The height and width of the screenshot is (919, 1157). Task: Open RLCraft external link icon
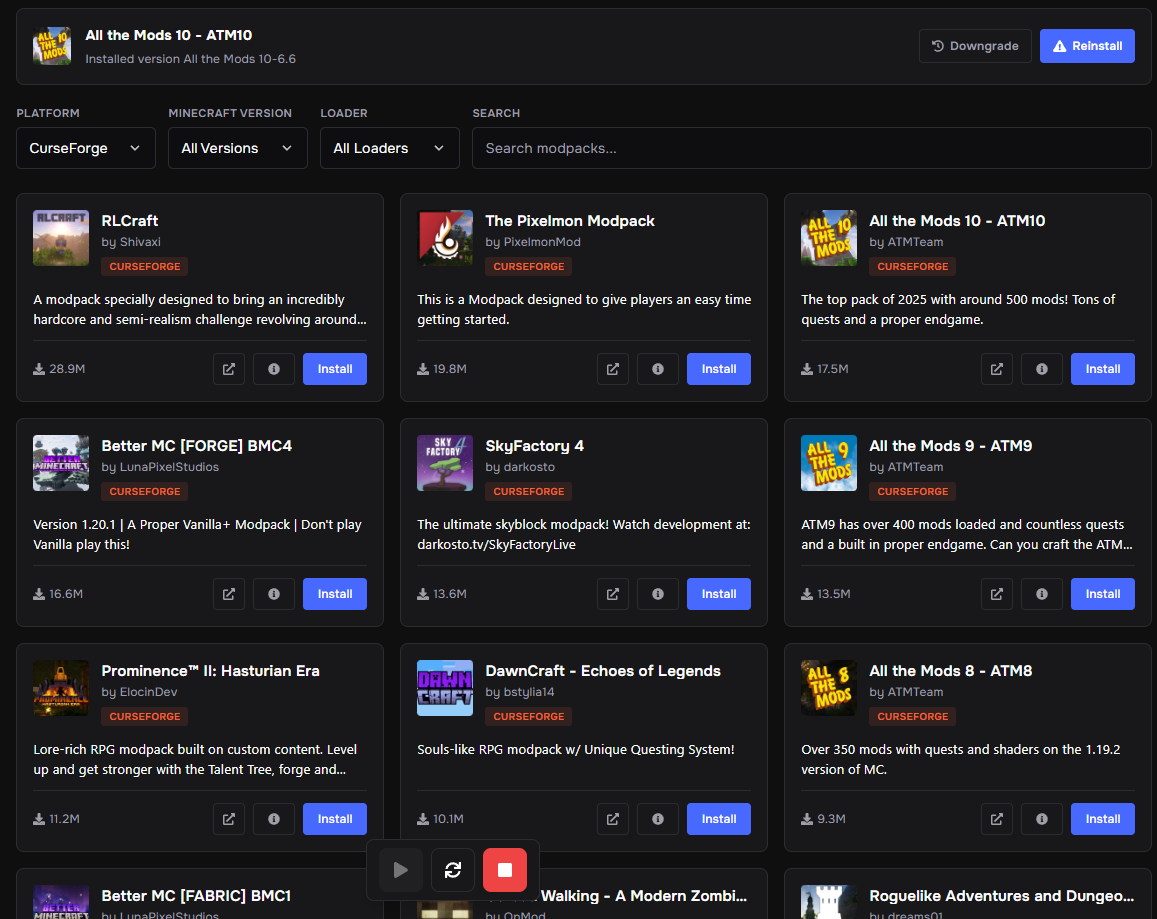click(x=229, y=369)
